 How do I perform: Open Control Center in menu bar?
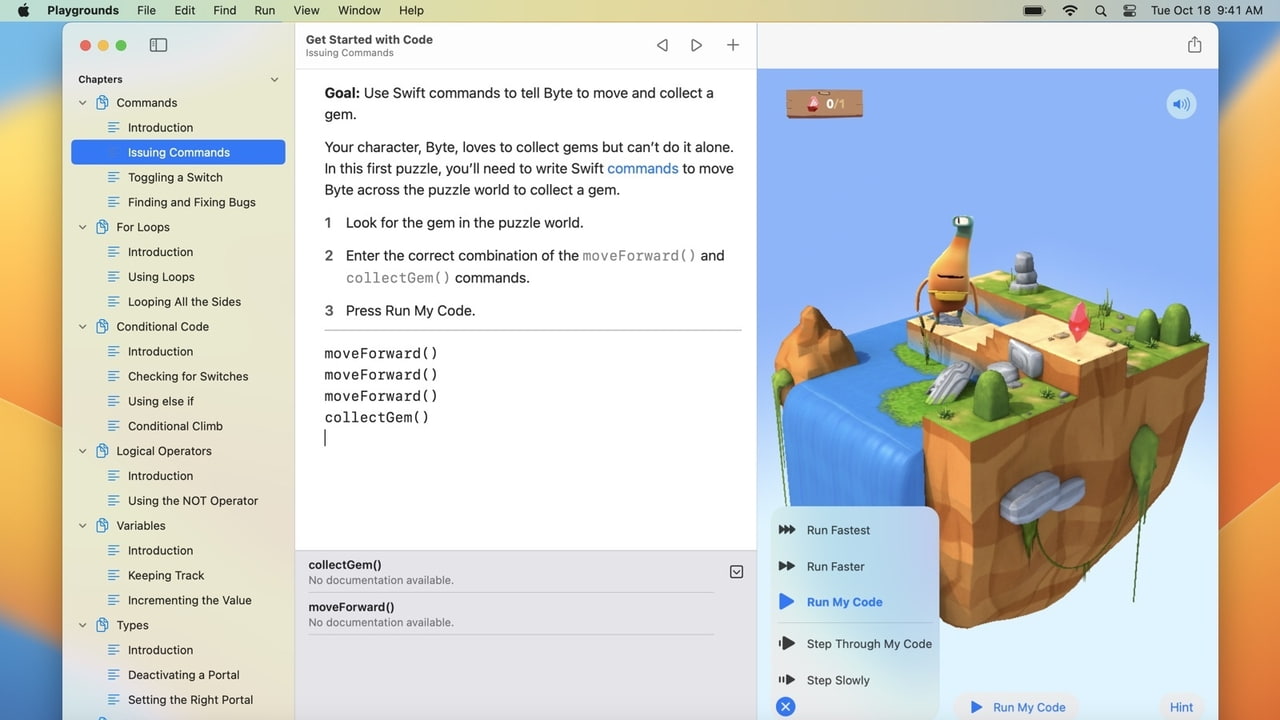[x=1130, y=10]
